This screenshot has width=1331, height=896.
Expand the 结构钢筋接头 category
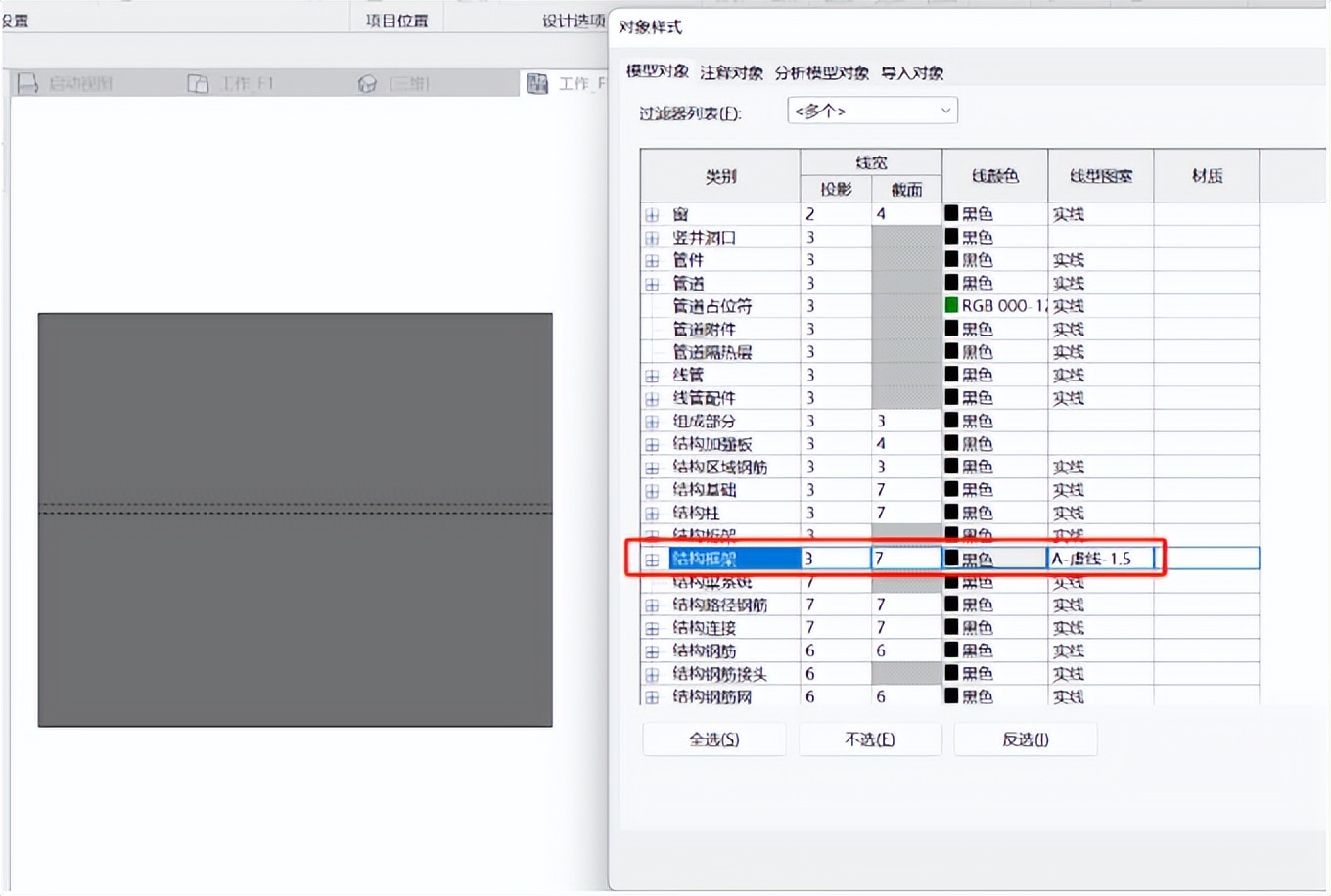652,674
